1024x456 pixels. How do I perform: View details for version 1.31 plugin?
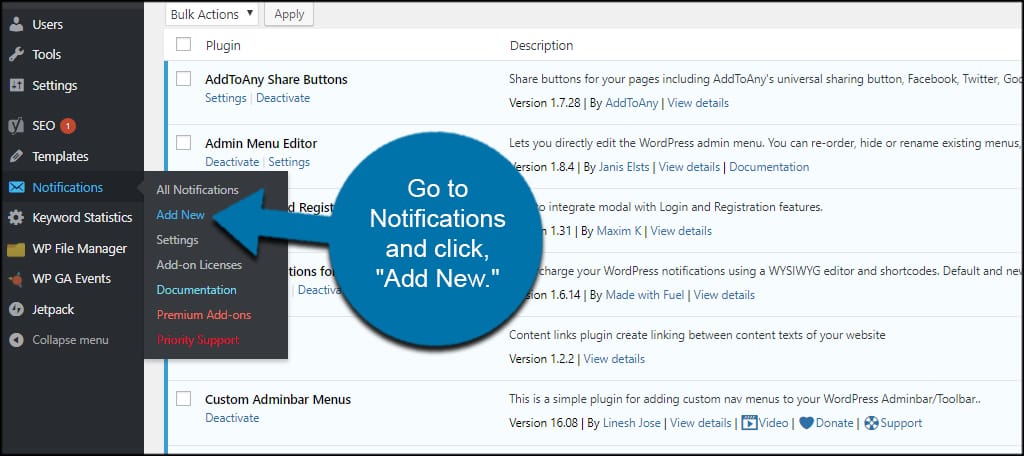681,231
